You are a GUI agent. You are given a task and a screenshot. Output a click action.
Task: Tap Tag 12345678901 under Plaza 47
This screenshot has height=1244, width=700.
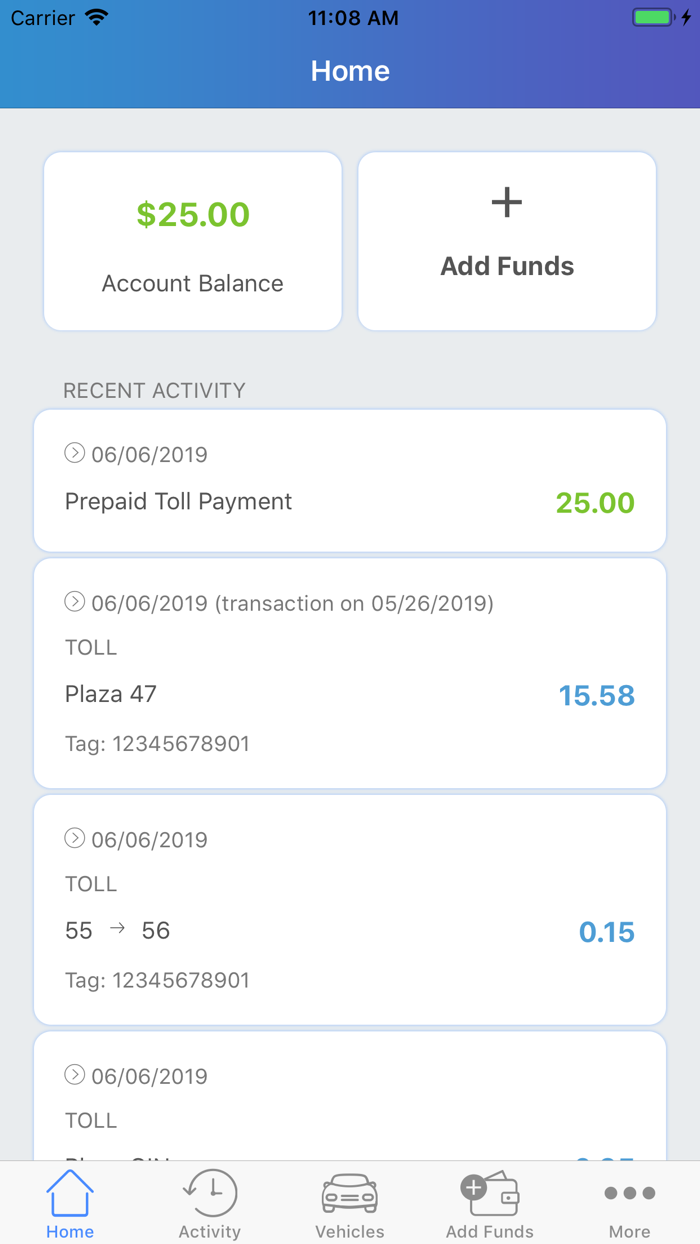tap(157, 743)
